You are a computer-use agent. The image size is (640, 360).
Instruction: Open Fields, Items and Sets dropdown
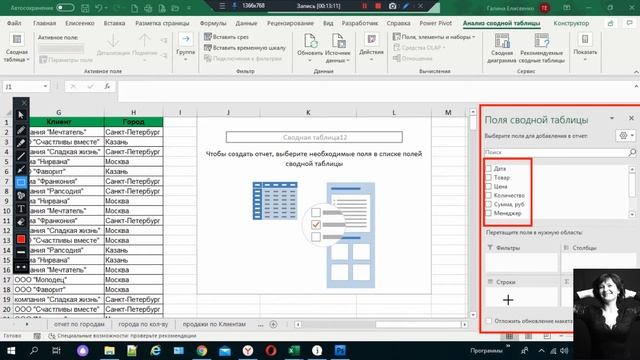coord(434,37)
